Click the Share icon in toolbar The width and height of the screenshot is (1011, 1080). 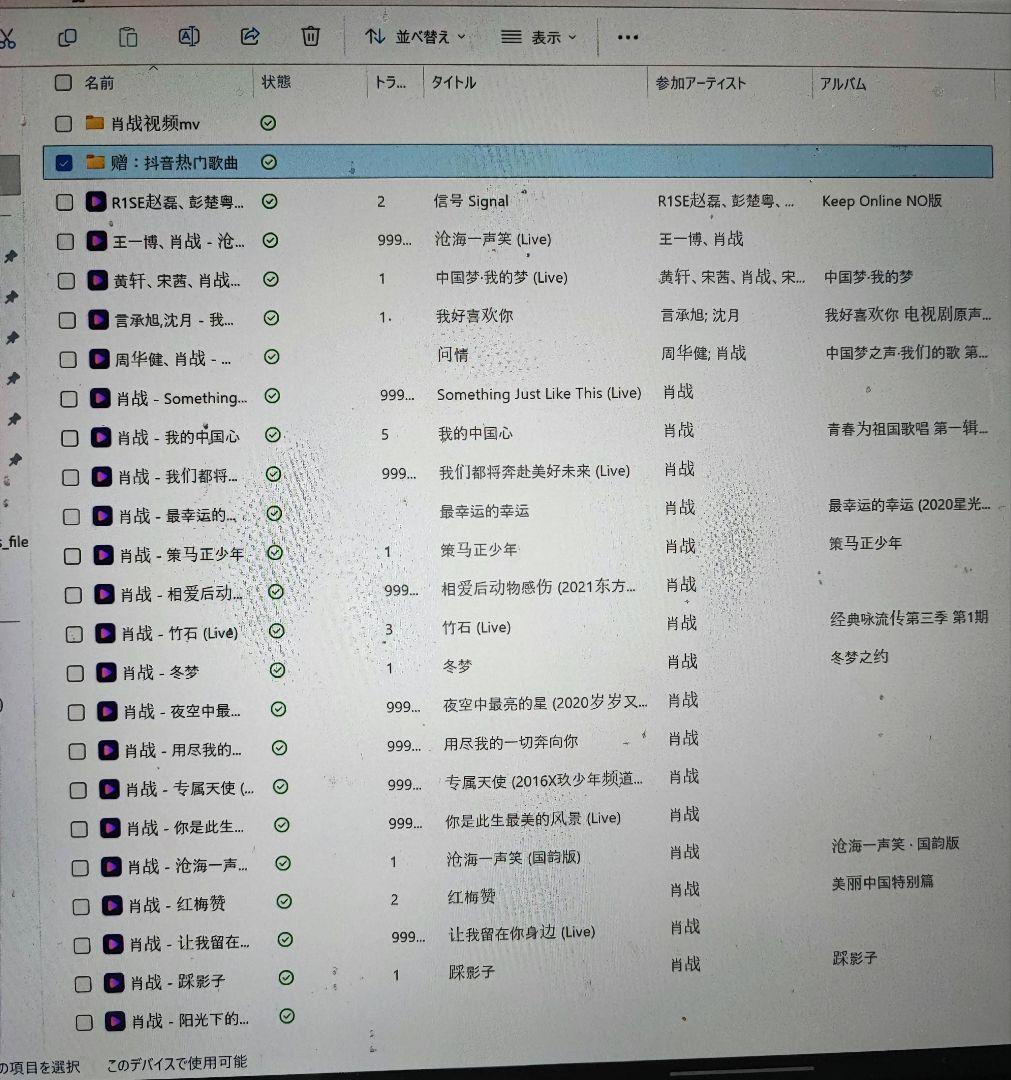pos(250,37)
